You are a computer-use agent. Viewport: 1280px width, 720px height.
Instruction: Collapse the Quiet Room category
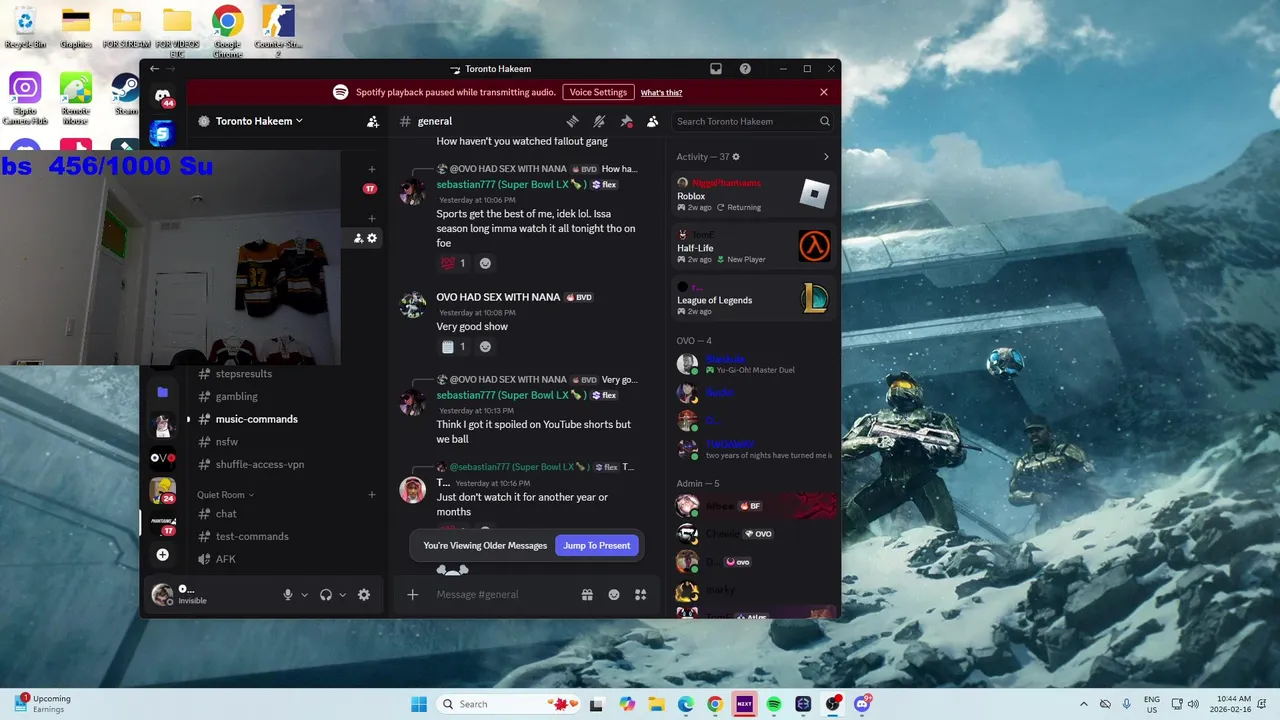click(225, 495)
